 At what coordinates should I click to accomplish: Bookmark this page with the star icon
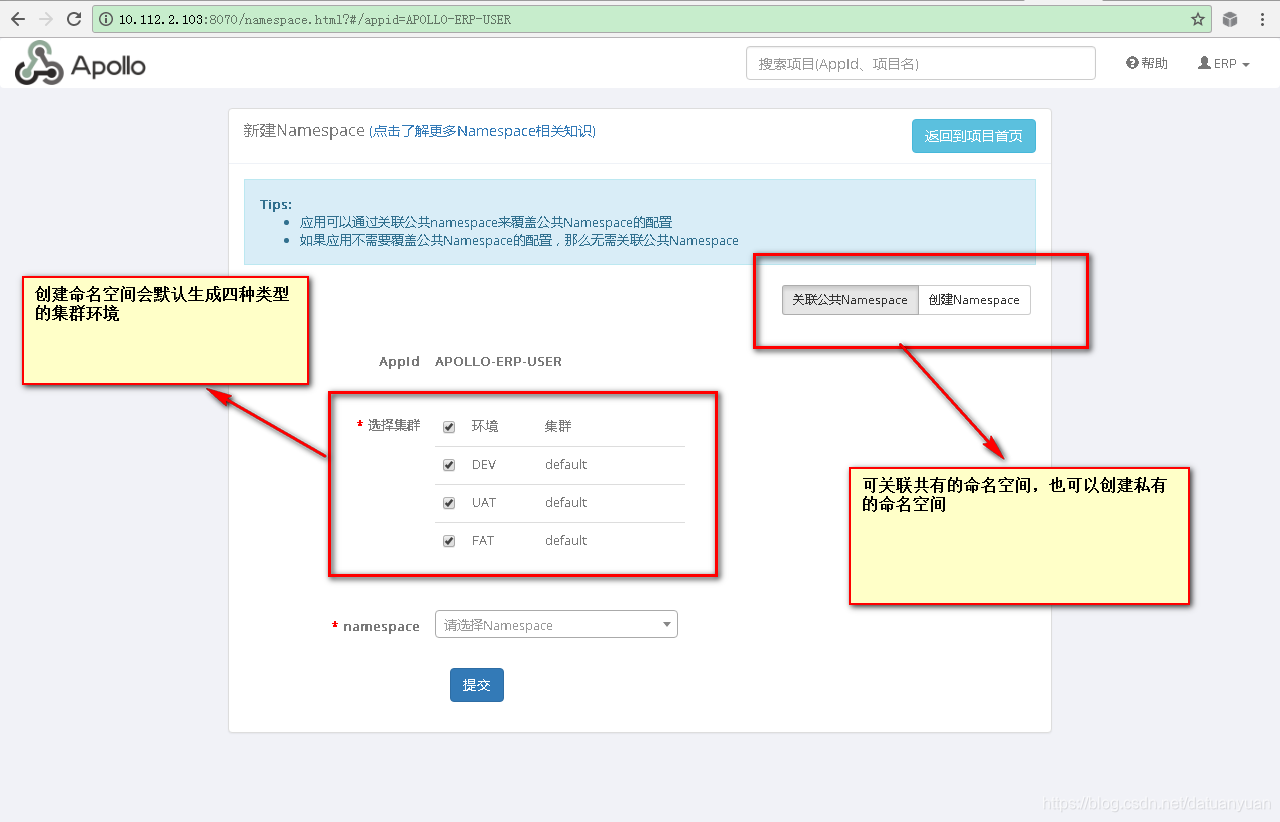click(x=1198, y=19)
